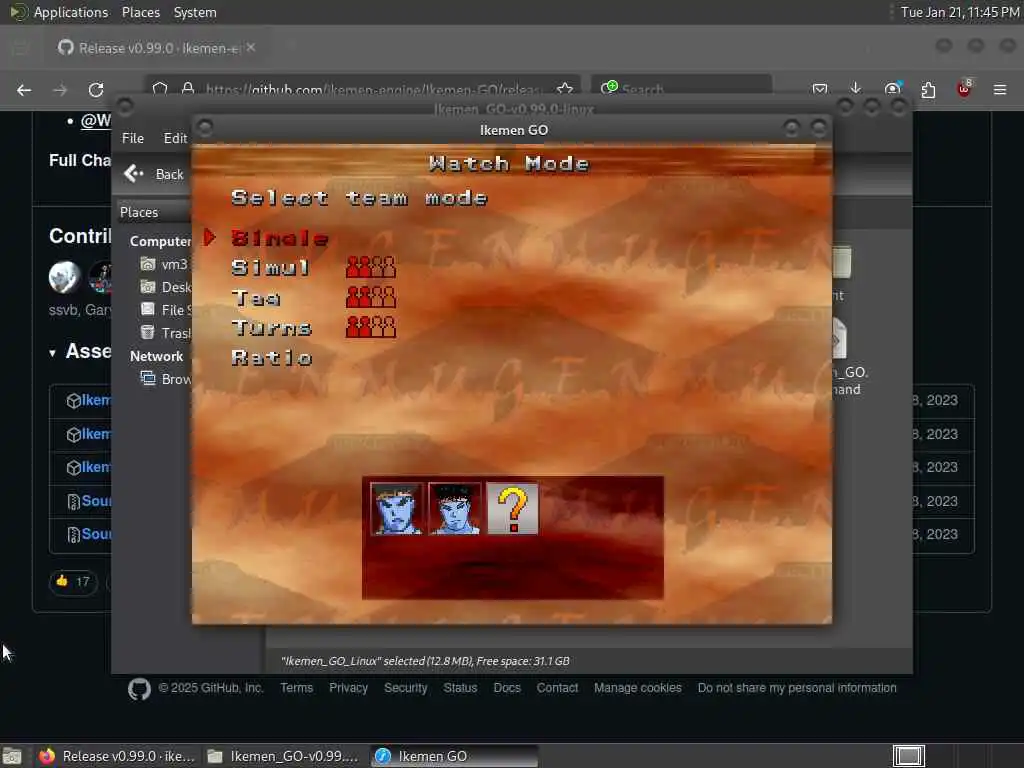Open File menu in file manager
Viewport: 1024px width, 768px height.
click(x=133, y=138)
